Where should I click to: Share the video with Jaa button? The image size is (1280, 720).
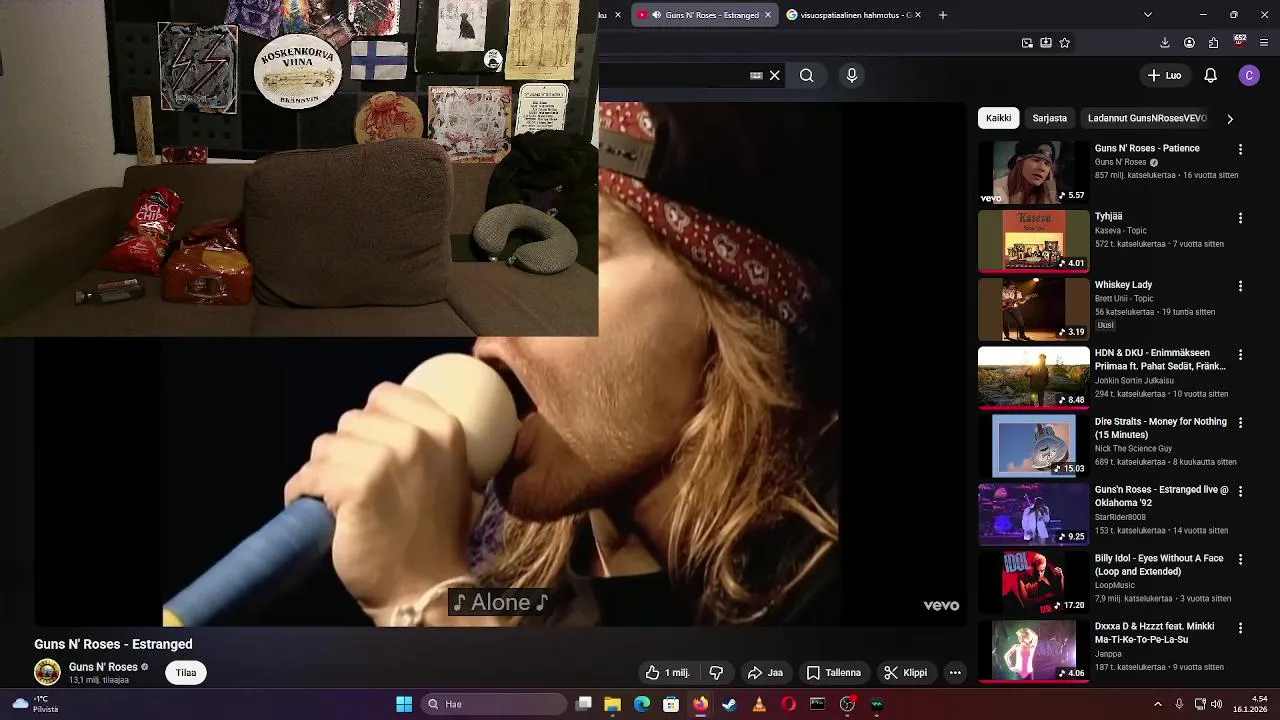(765, 673)
